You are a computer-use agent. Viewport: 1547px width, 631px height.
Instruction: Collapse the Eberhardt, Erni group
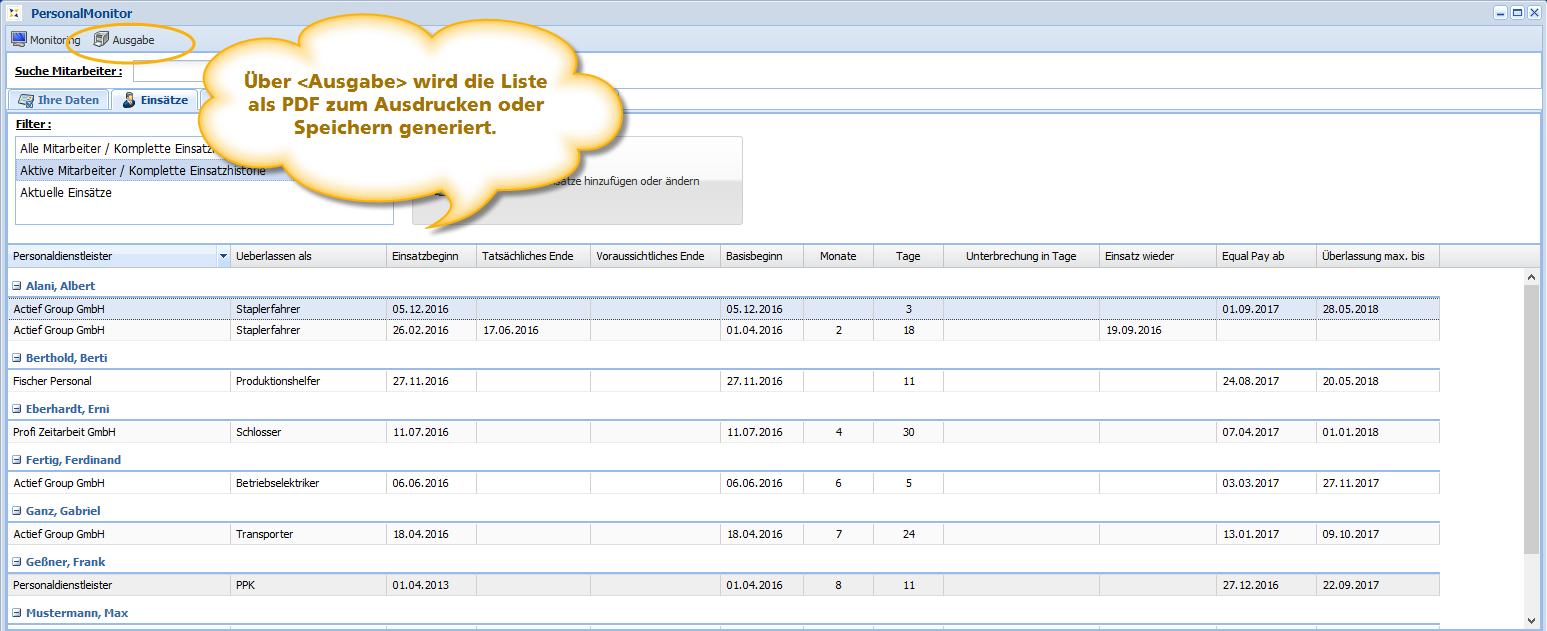(x=17, y=409)
